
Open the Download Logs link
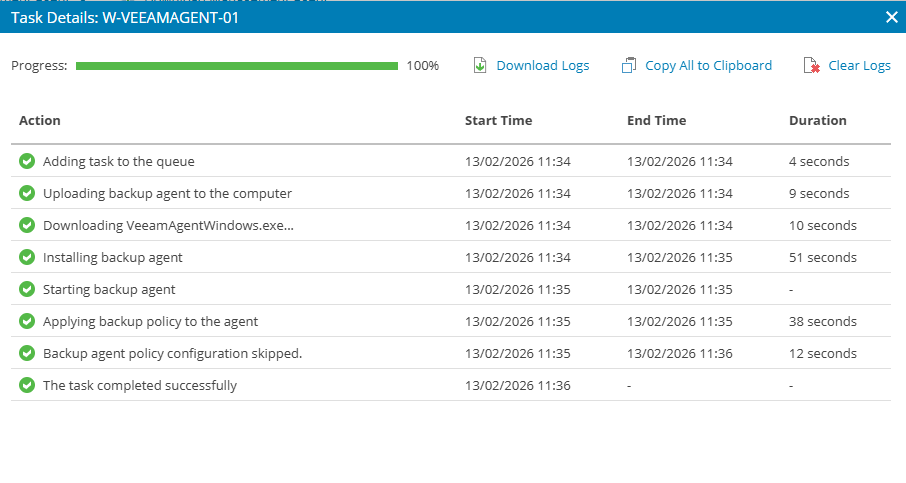click(543, 66)
